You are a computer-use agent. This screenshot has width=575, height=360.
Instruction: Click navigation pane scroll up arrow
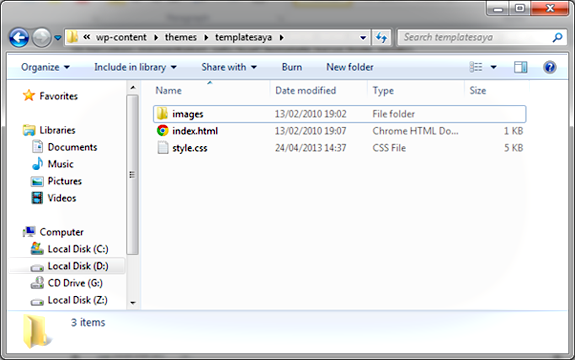(133, 88)
